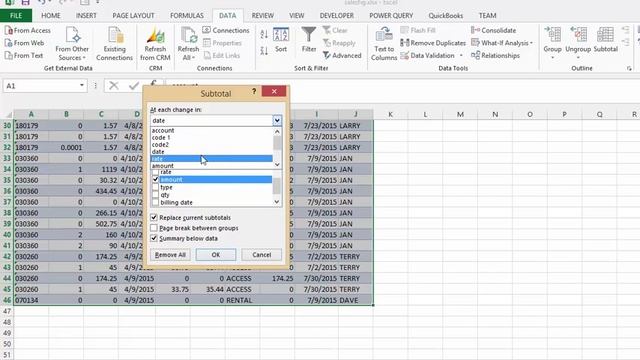The height and width of the screenshot is (360, 640).
Task: Confirm the Subtotal dialog with OK
Action: point(216,255)
